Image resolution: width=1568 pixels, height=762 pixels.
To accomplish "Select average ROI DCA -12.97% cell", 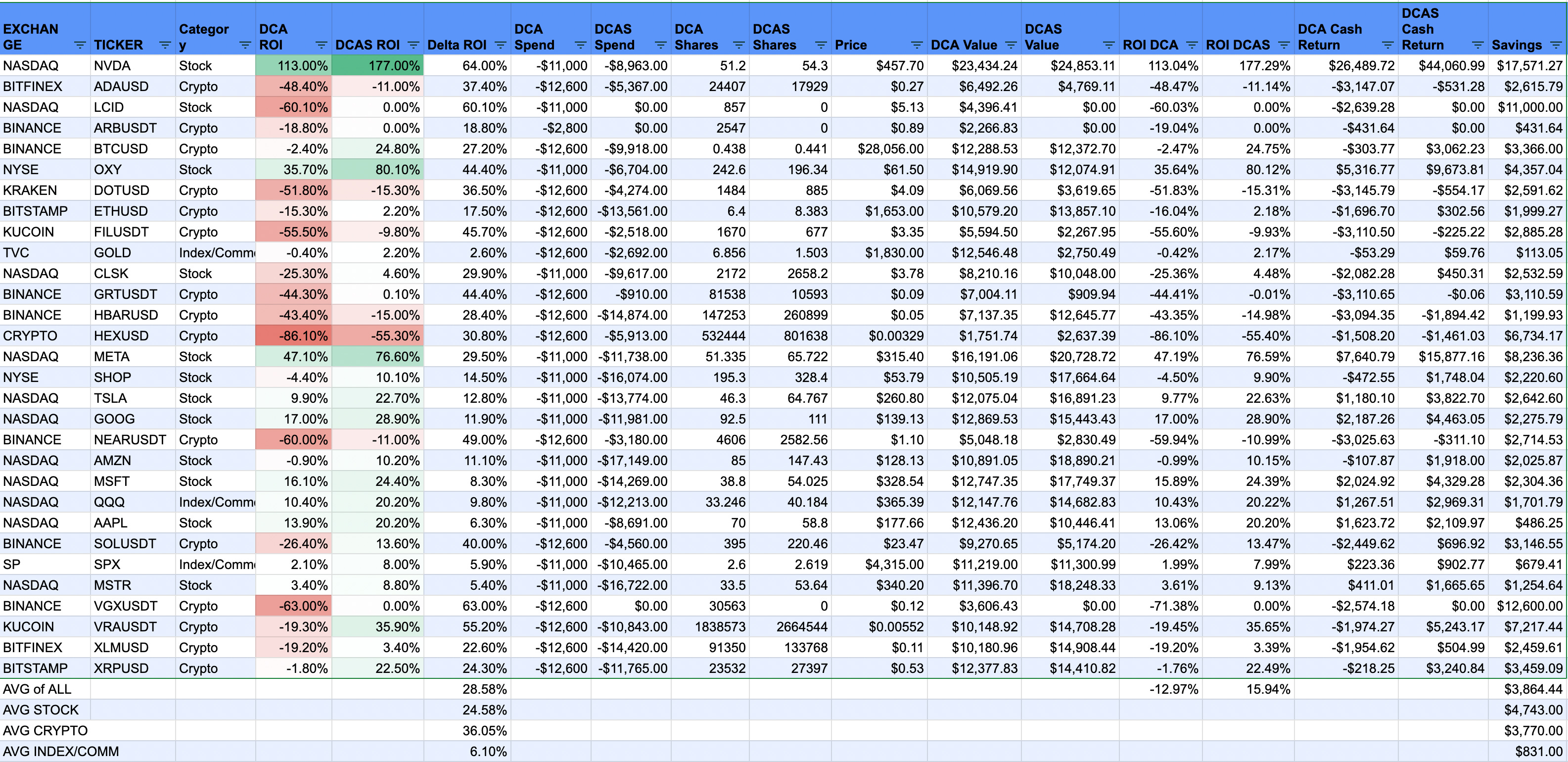I will [x=1161, y=689].
